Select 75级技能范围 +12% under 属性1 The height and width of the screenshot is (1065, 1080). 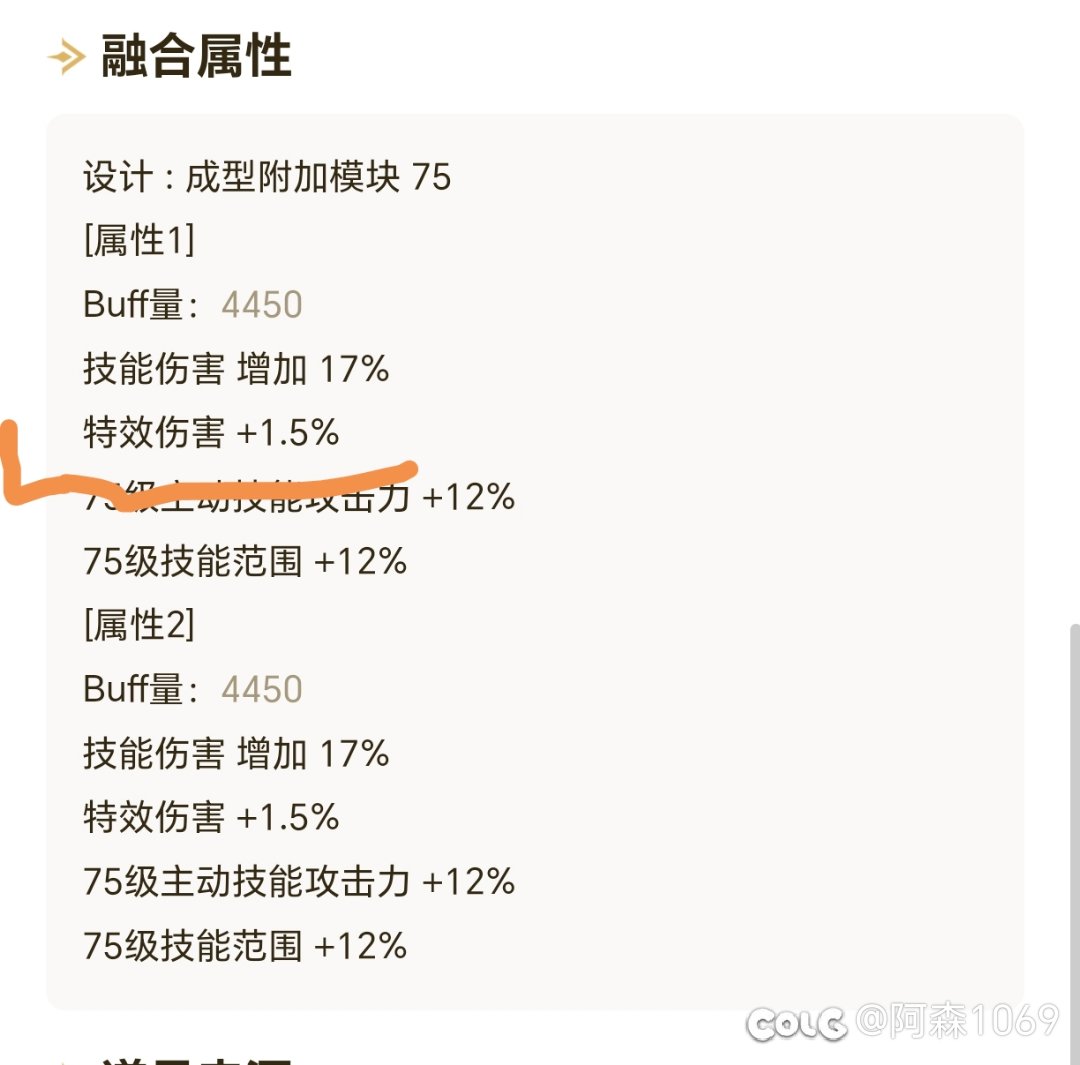pyautogui.click(x=245, y=561)
